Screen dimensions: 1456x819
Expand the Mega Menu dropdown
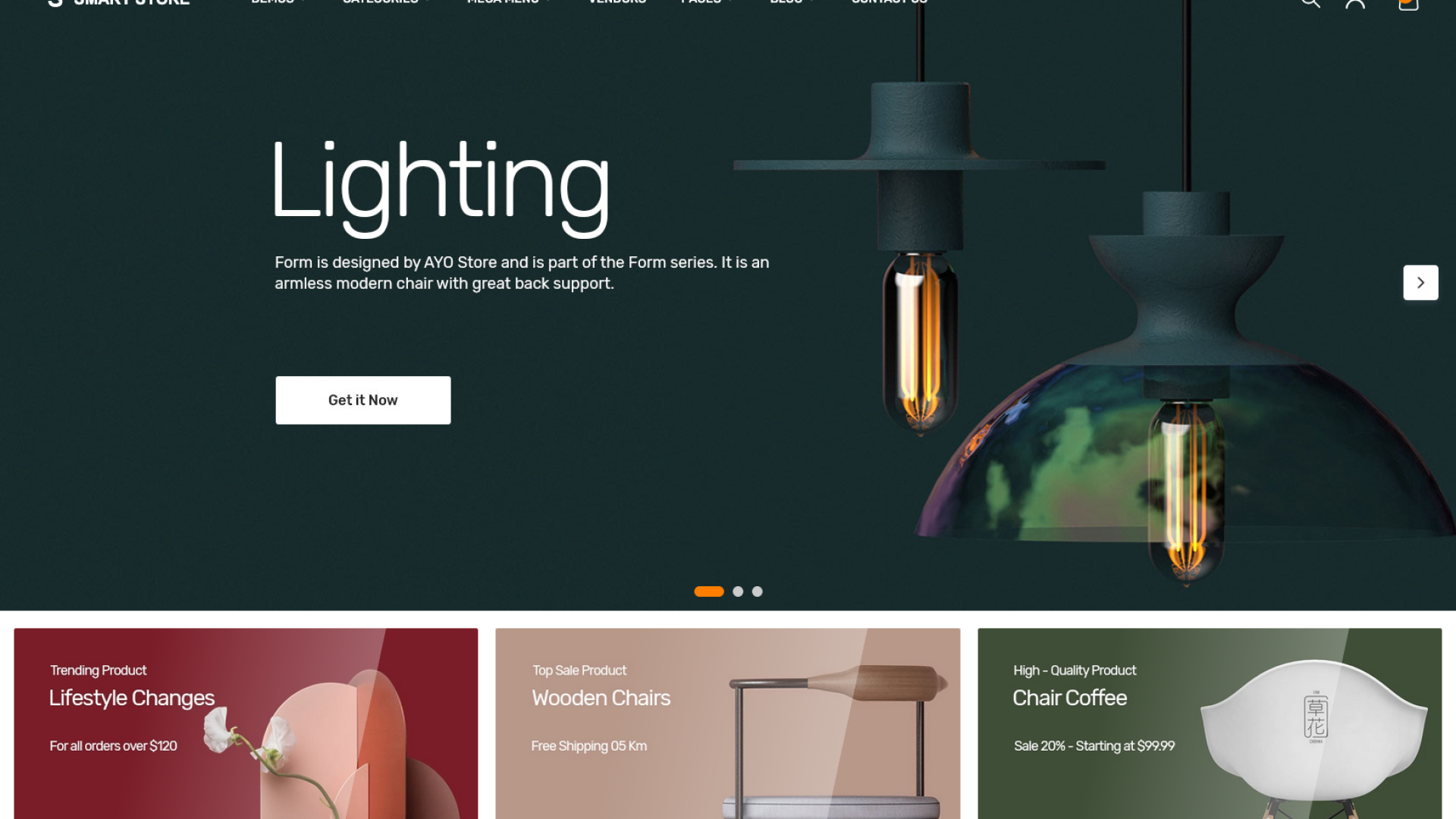(509, 2)
